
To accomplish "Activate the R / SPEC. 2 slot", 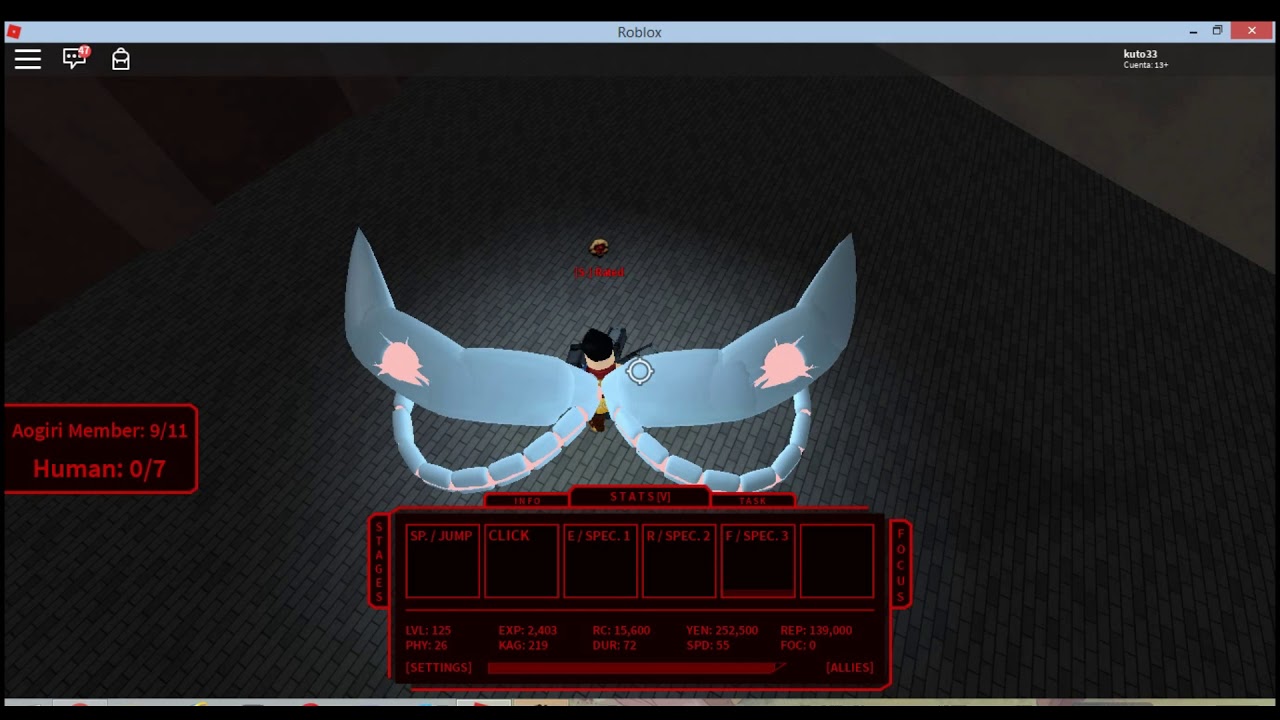I will (x=679, y=561).
